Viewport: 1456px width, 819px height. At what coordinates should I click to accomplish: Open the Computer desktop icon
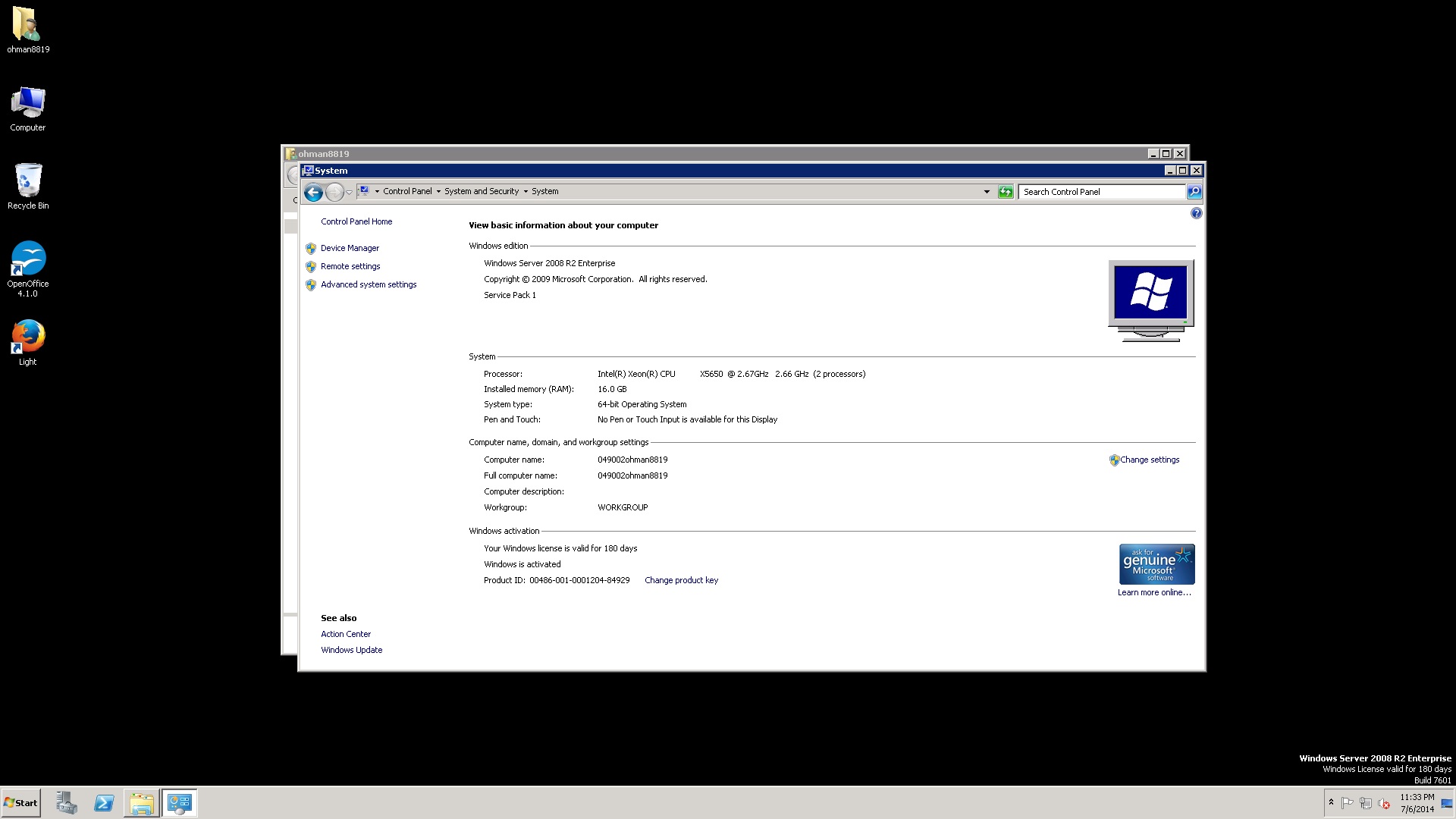[x=28, y=108]
